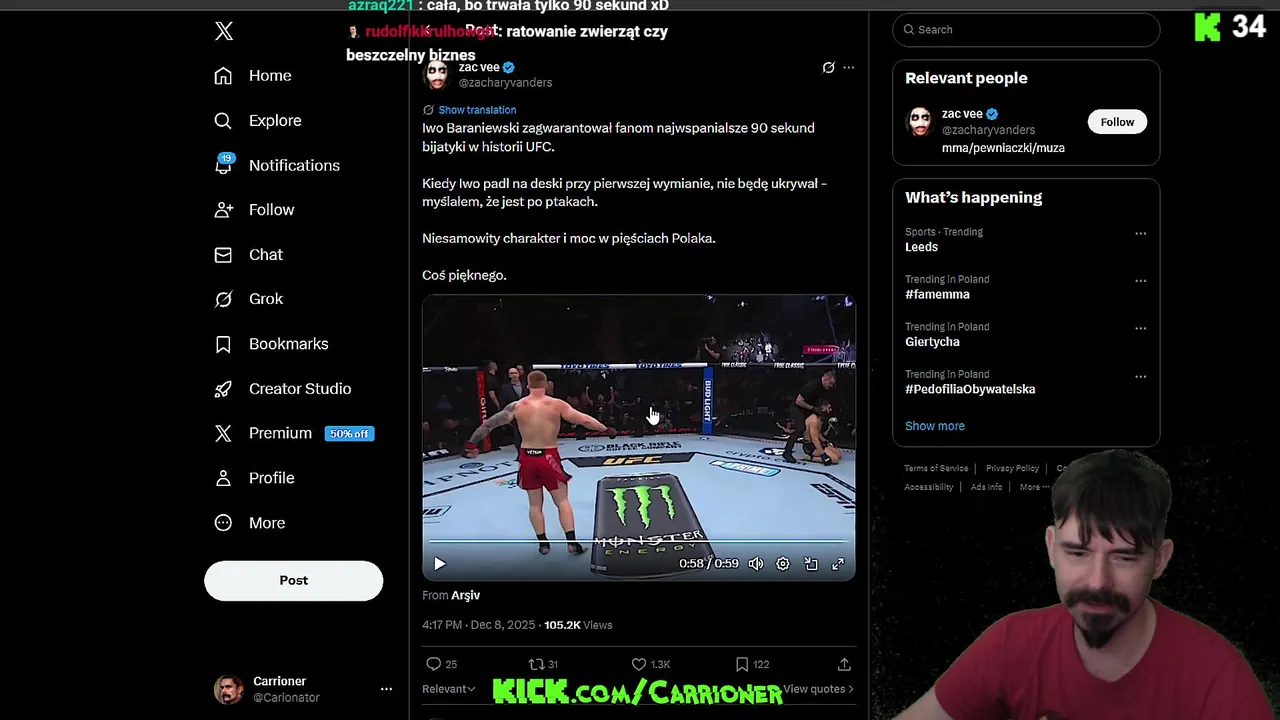1280x720 pixels.
Task: Click the Show translation link
Action: coord(477,110)
